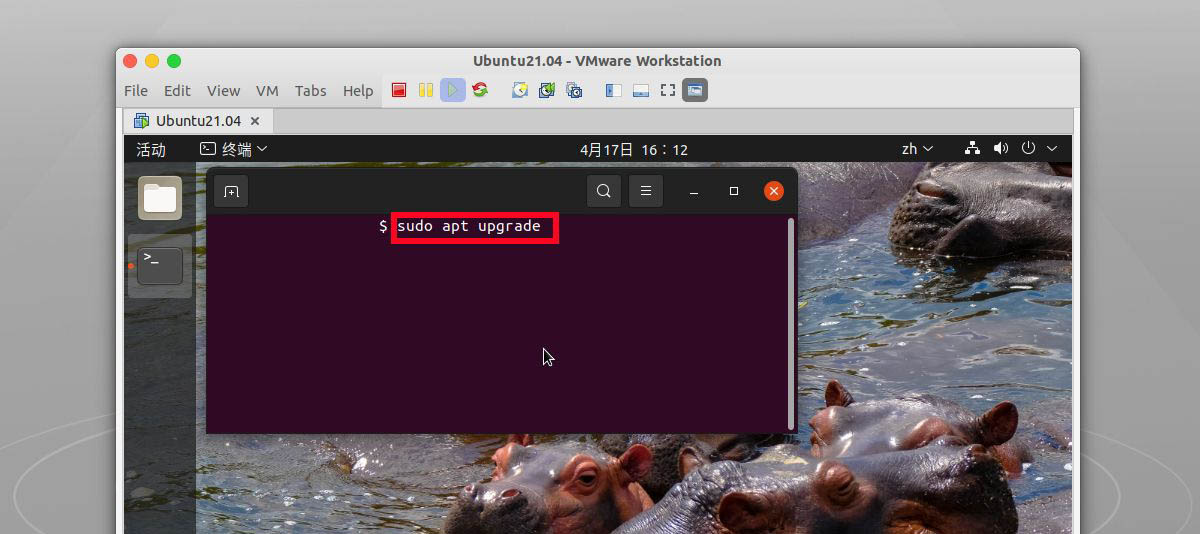The height and width of the screenshot is (534, 1200).
Task: Click the sudo apt upgrade command text
Action: [469, 226]
